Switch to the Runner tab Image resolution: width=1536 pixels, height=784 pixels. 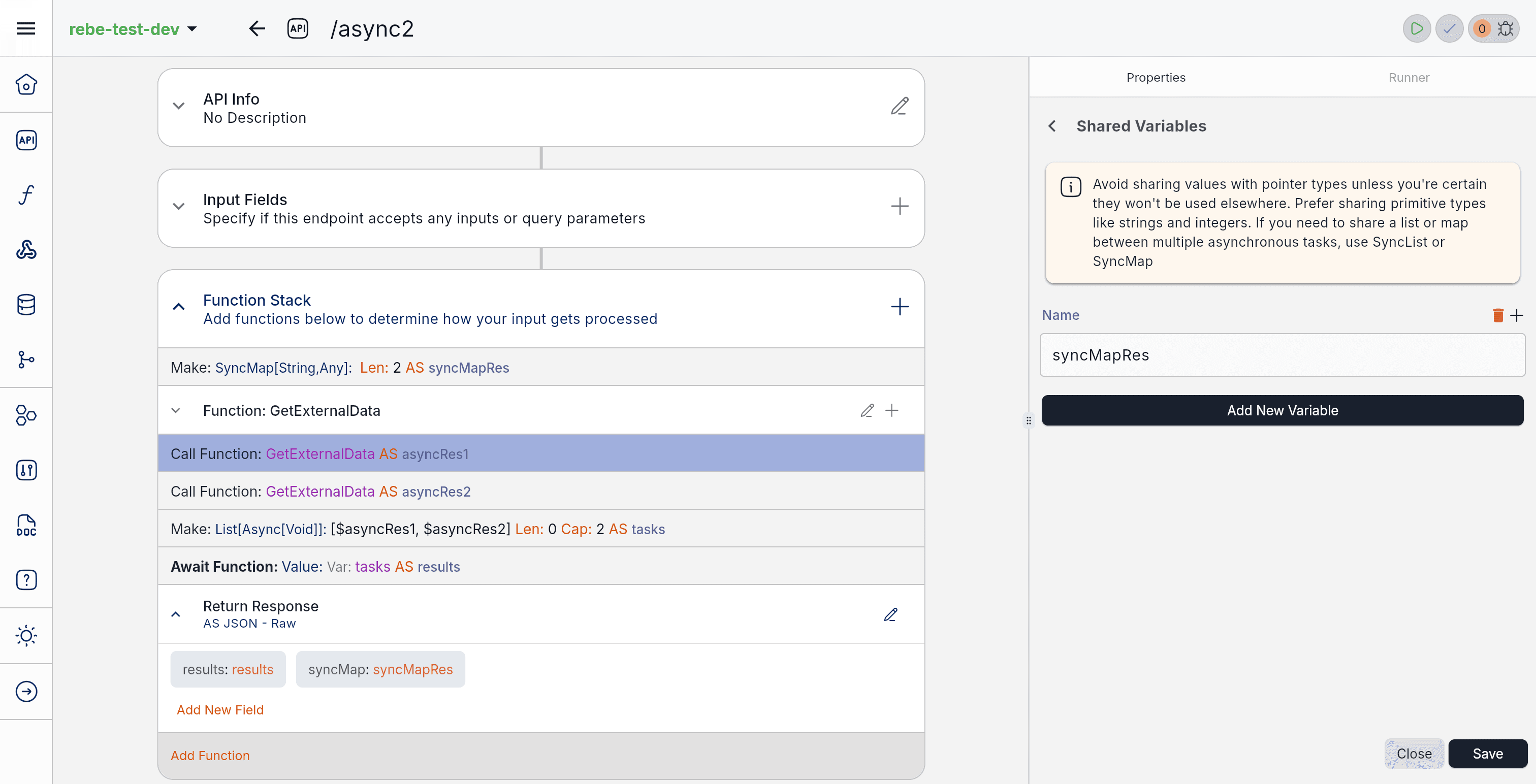click(x=1409, y=78)
